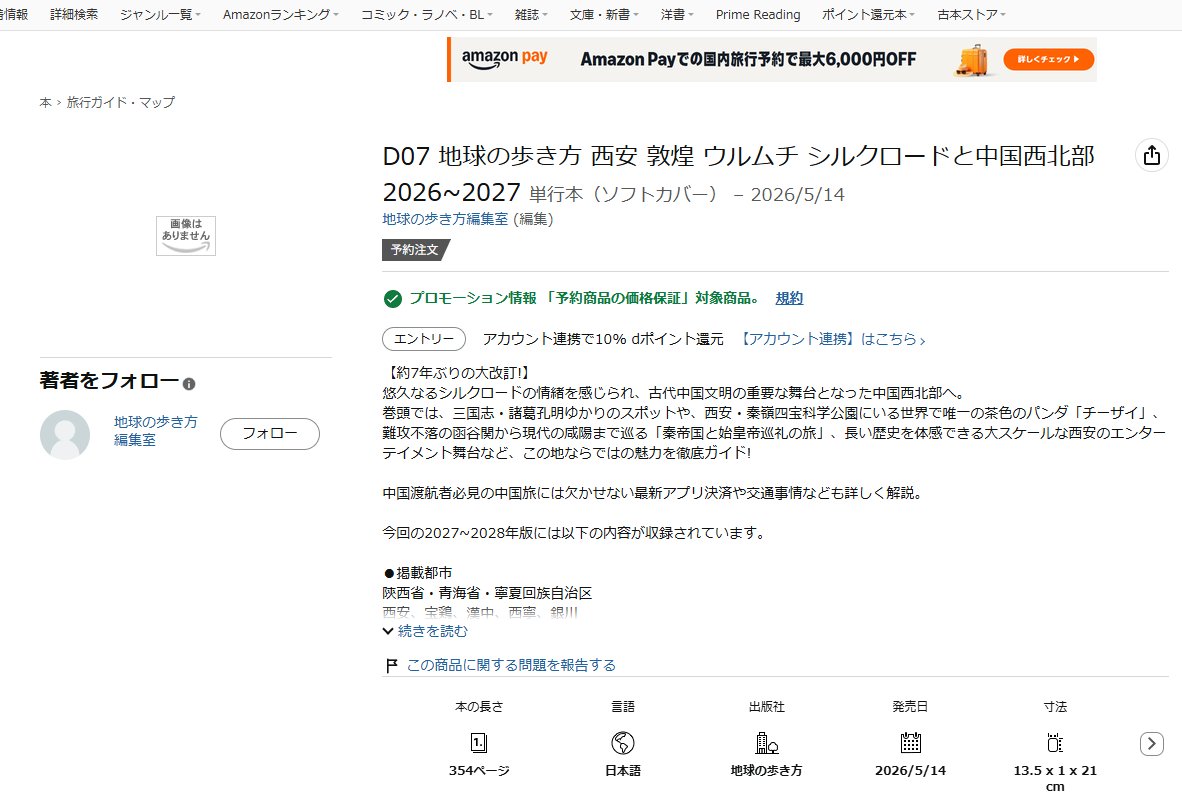Image resolution: width=1182 pixels, height=805 pixels.
Task: Expand description with 続きを読む
Action: pos(425,632)
